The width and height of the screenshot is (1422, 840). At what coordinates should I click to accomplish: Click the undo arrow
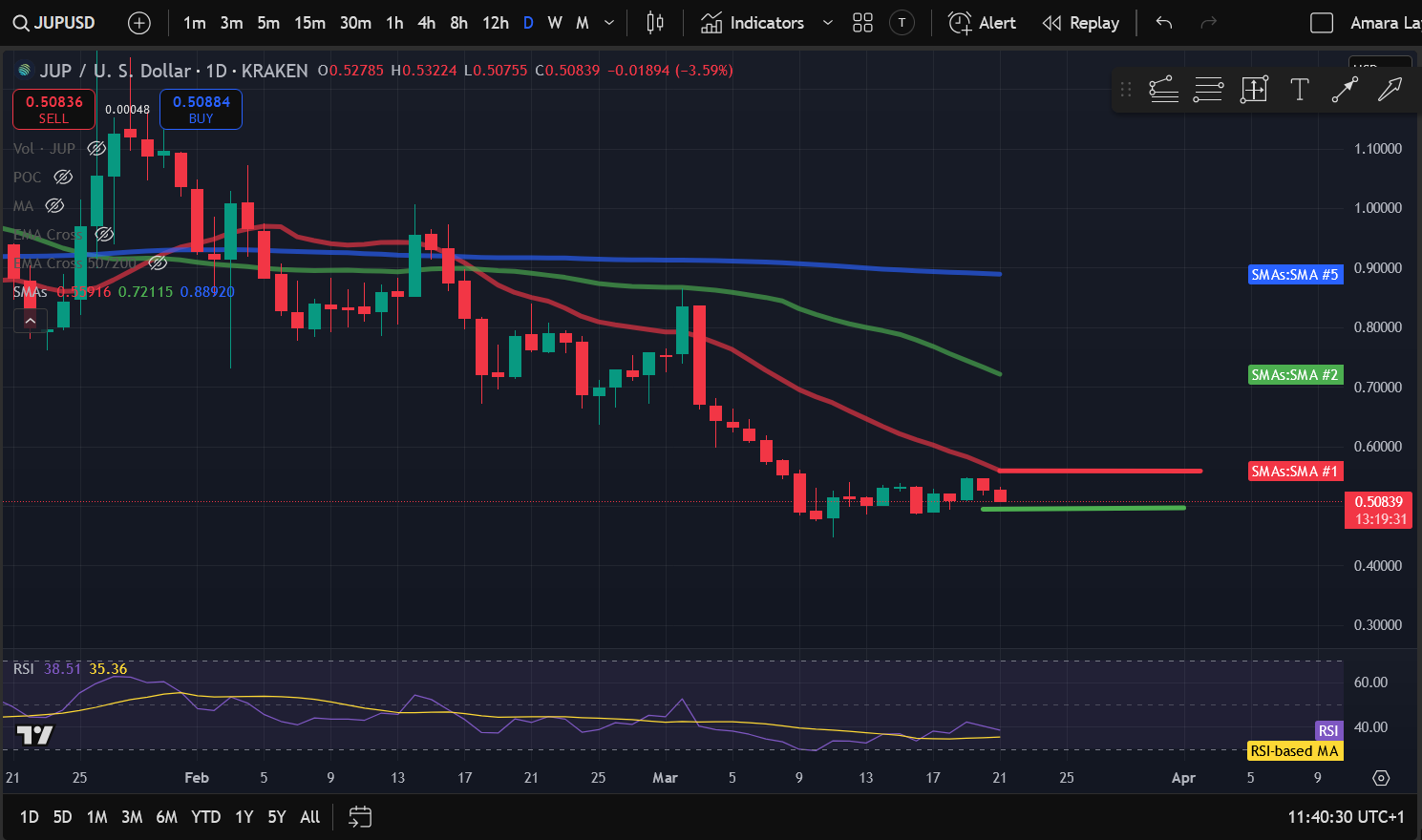[1163, 23]
